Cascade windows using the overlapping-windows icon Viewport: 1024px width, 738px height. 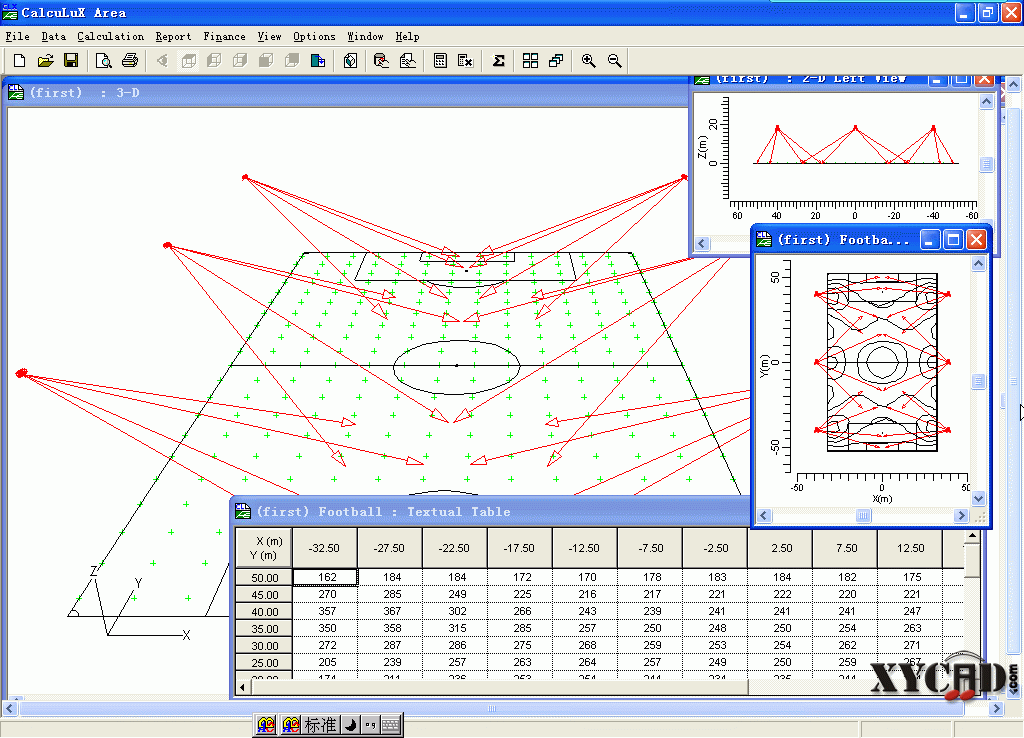[556, 61]
